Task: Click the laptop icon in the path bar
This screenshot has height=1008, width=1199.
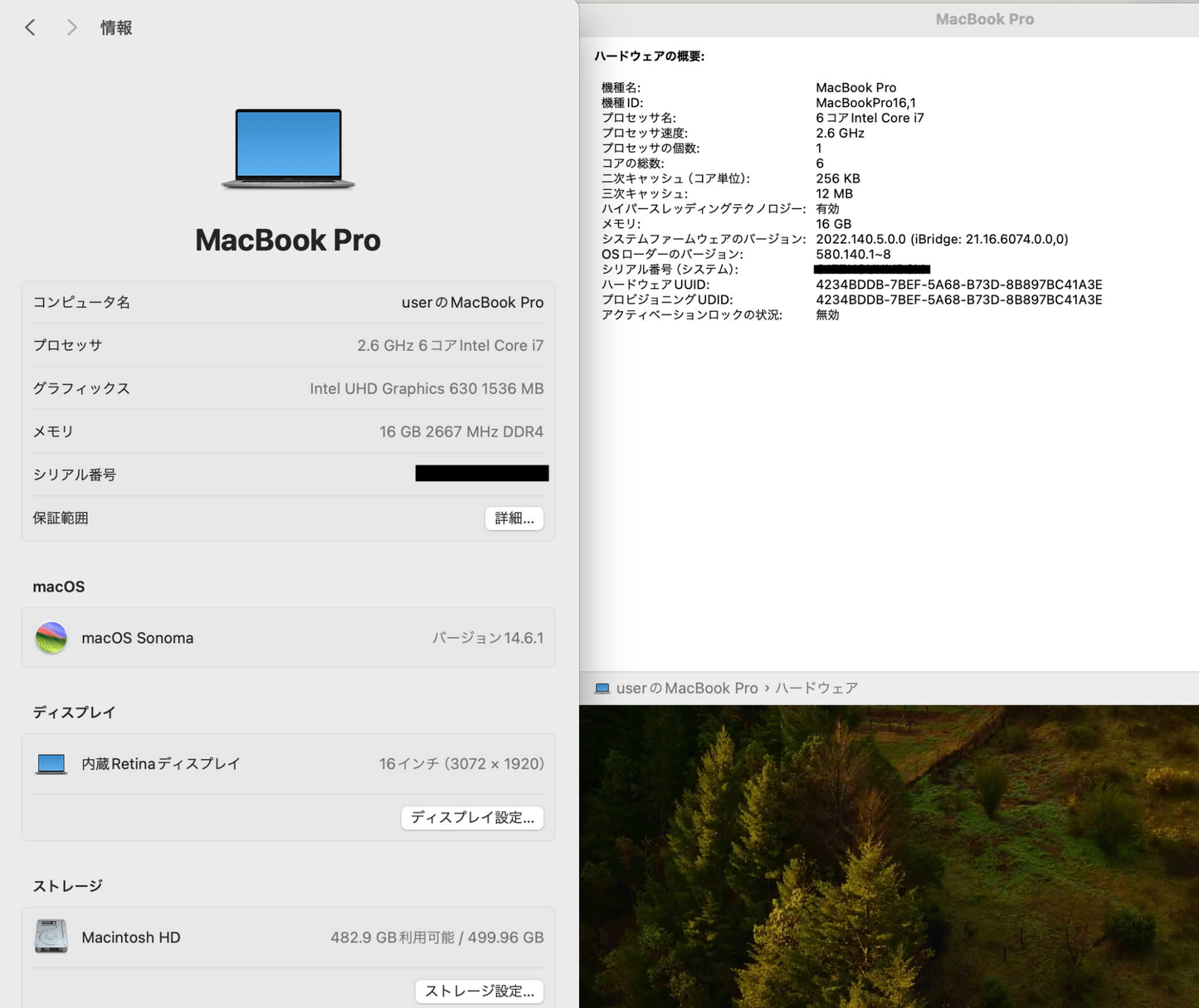Action: point(602,689)
